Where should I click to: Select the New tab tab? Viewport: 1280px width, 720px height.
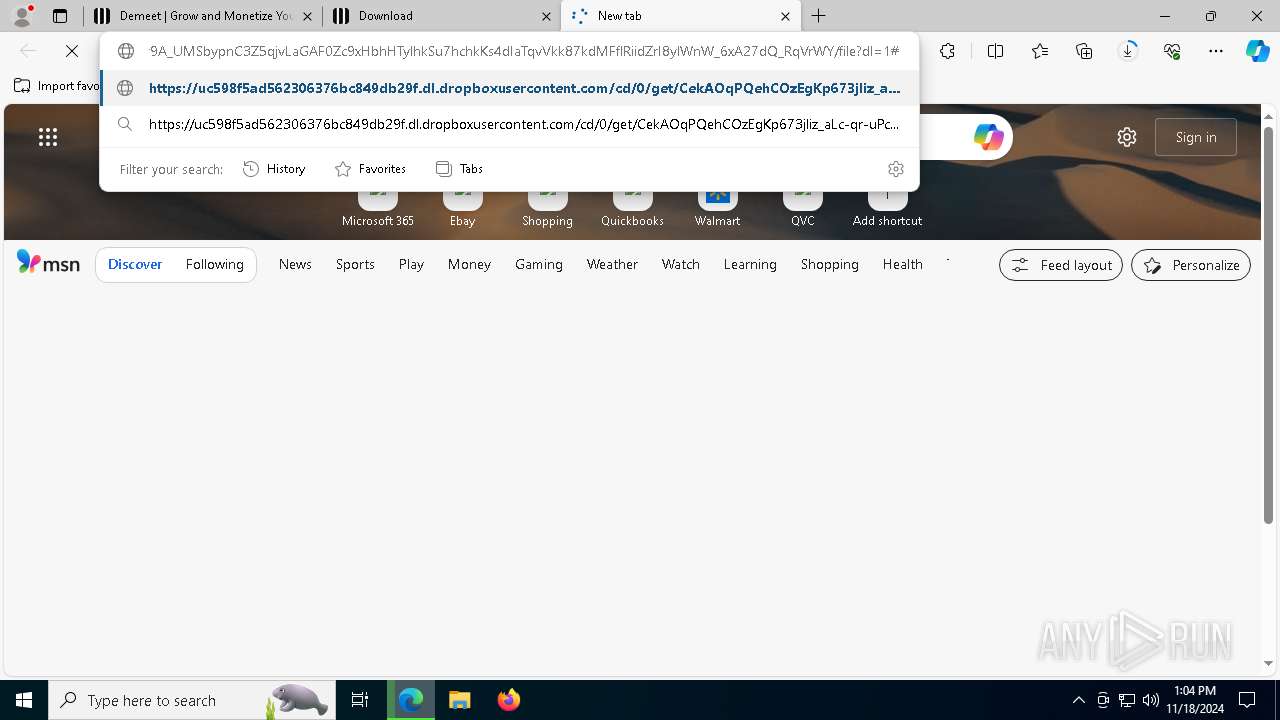(x=681, y=16)
